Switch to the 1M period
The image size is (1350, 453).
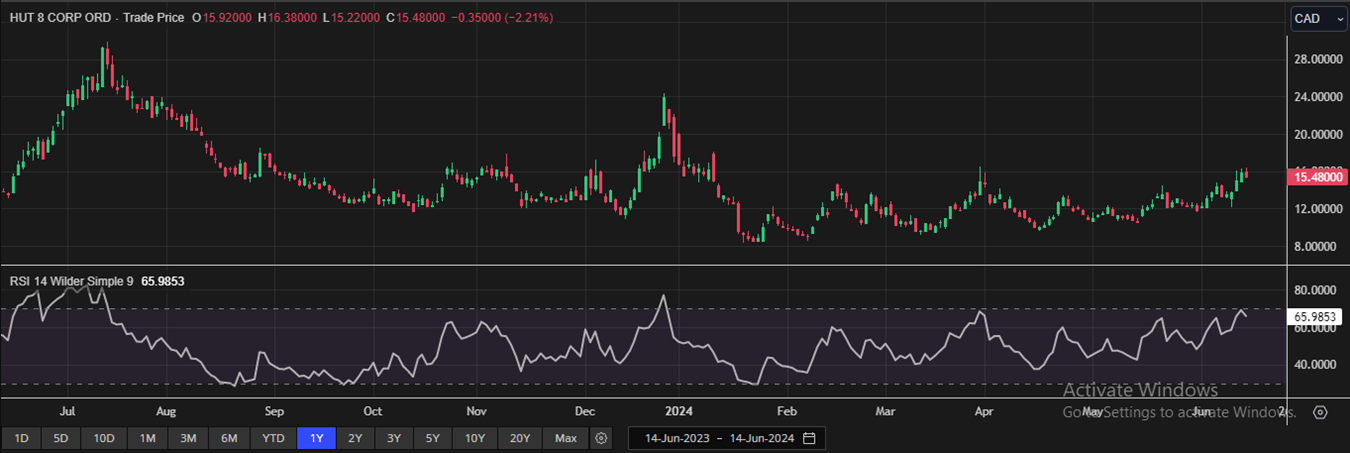pyautogui.click(x=147, y=438)
